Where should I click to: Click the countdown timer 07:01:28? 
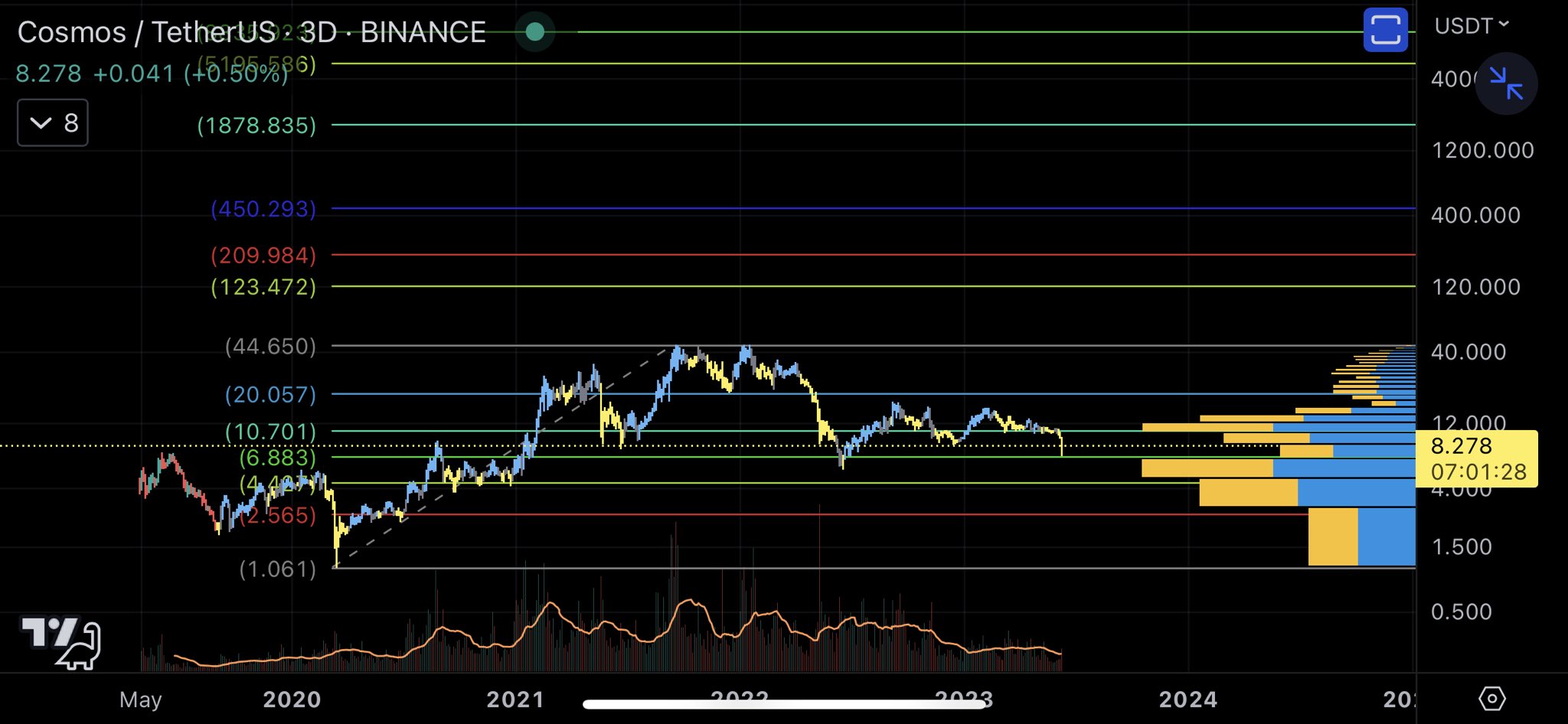pyautogui.click(x=1478, y=472)
